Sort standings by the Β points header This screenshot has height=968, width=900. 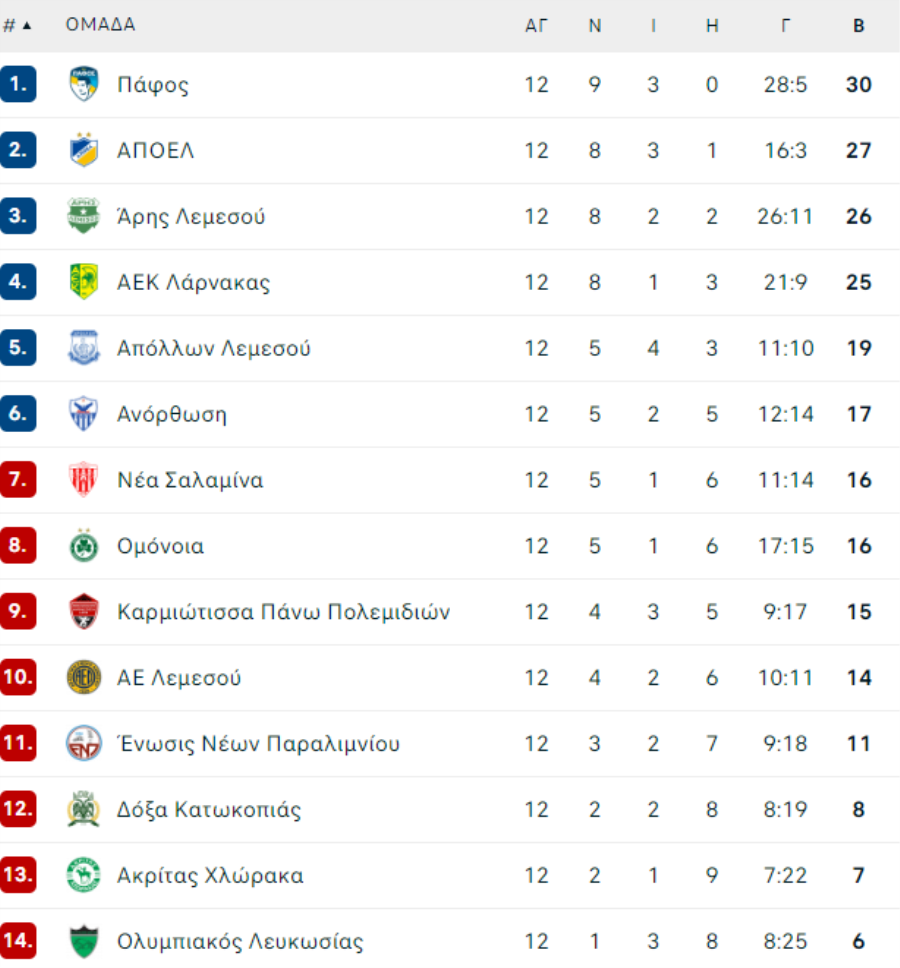(858, 25)
